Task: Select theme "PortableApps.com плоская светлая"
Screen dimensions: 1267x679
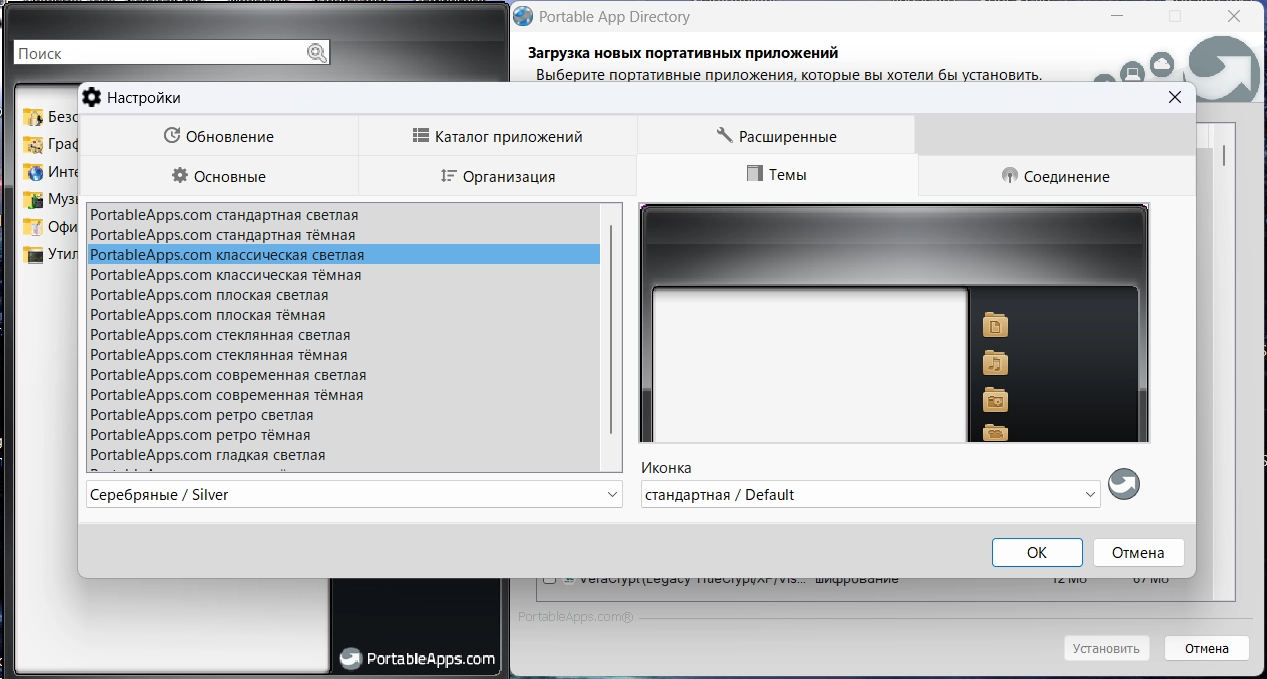Action: tap(344, 295)
